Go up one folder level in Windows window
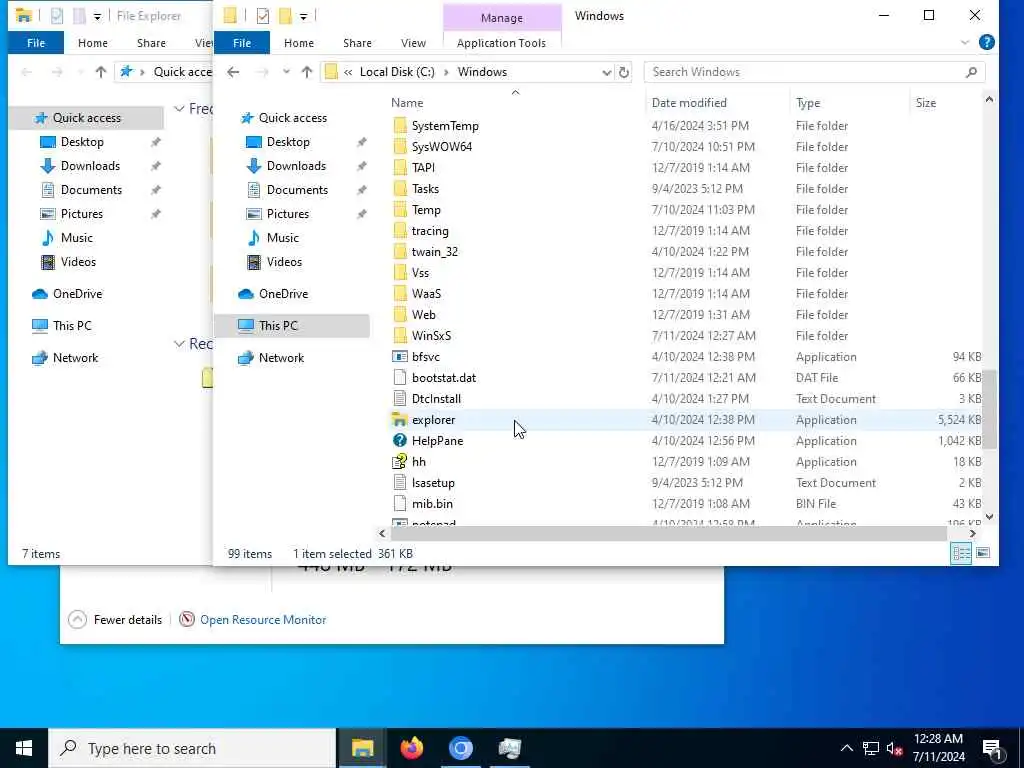The image size is (1024, 768). click(306, 72)
